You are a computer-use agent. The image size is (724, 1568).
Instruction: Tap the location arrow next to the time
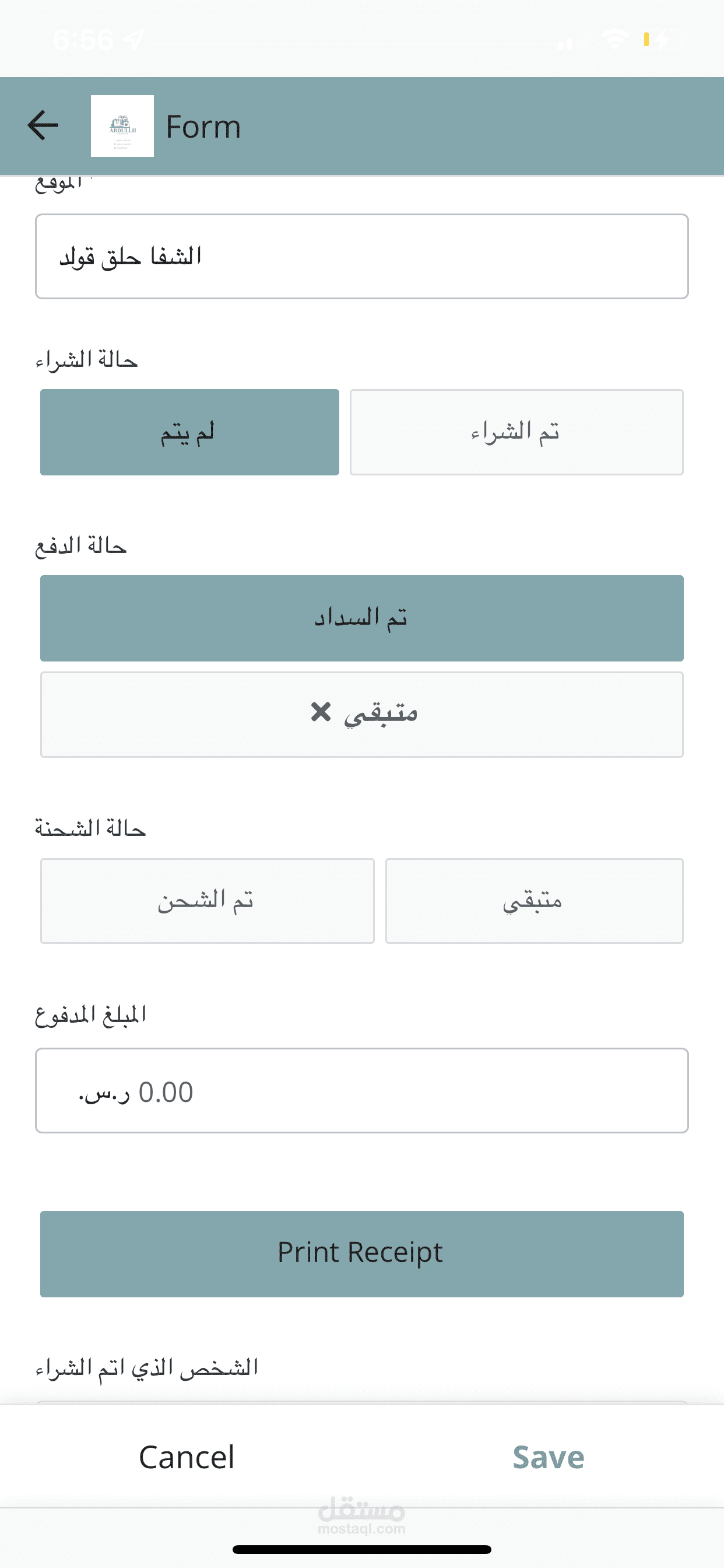pyautogui.click(x=133, y=40)
